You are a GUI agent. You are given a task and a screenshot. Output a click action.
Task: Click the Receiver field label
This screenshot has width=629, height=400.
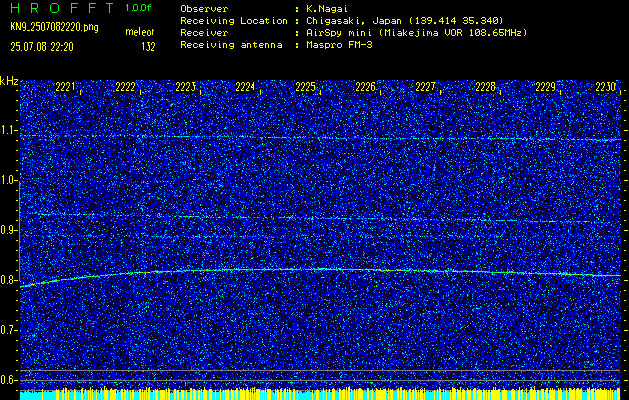pos(204,32)
